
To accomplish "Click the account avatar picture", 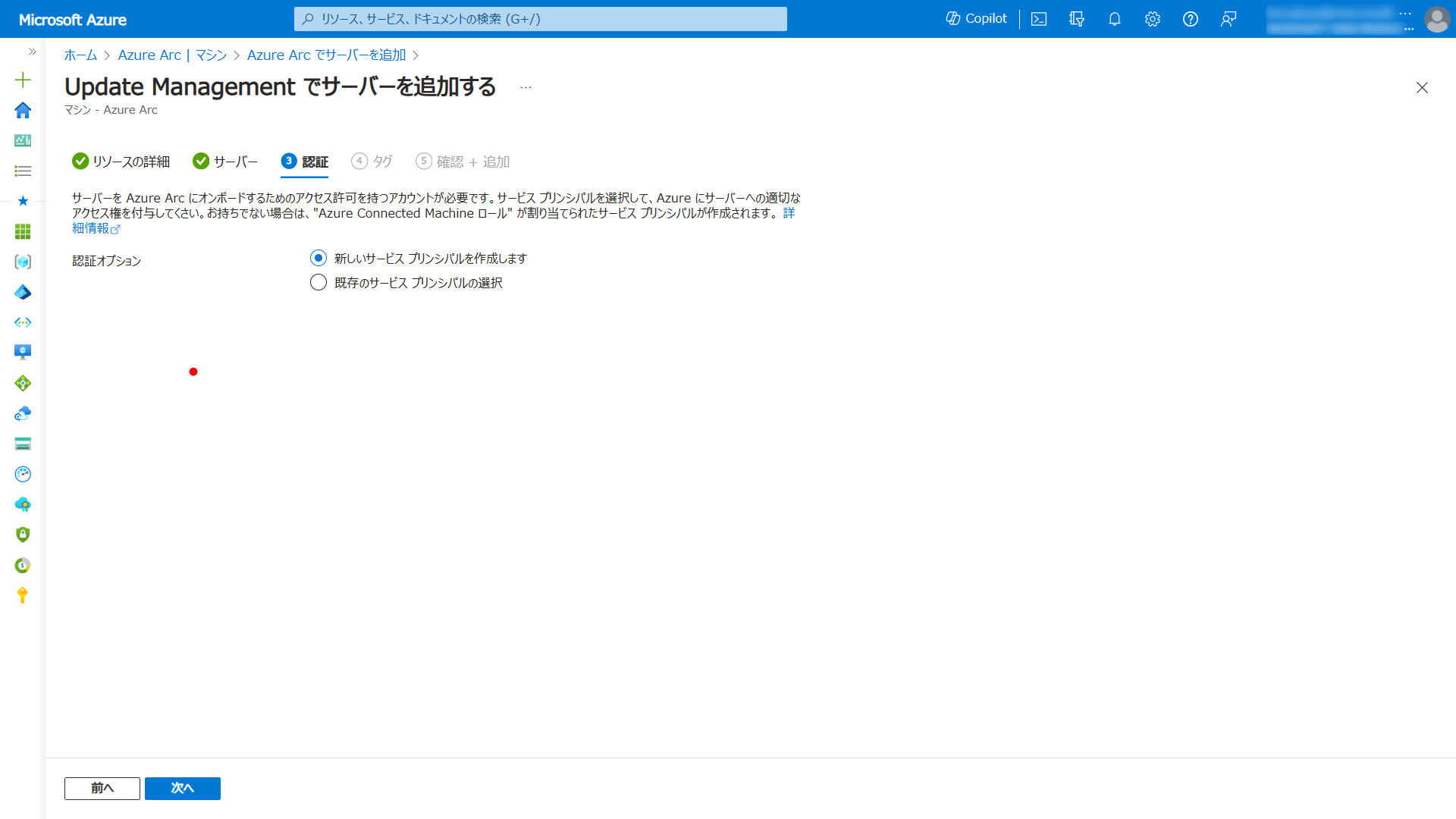I will (x=1437, y=19).
